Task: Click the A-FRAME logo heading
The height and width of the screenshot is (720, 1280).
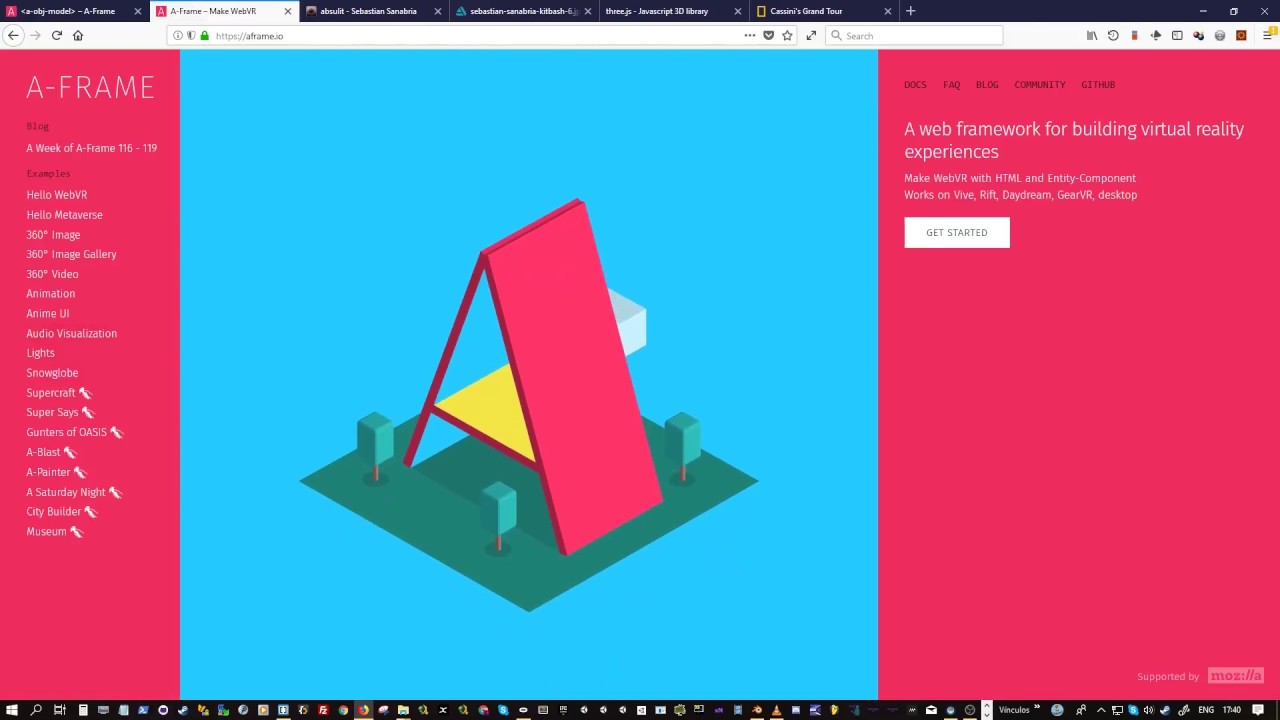Action: point(90,88)
